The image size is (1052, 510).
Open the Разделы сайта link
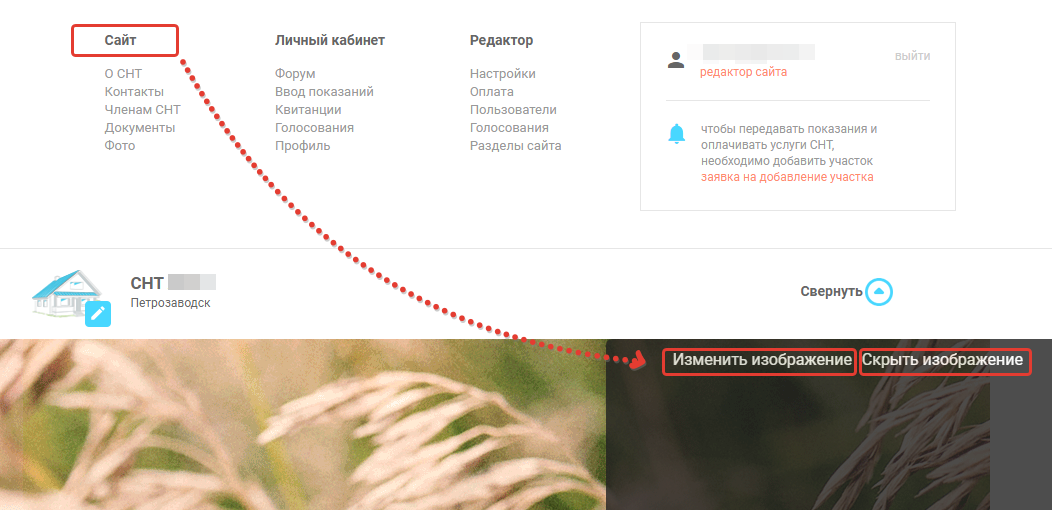click(515, 146)
